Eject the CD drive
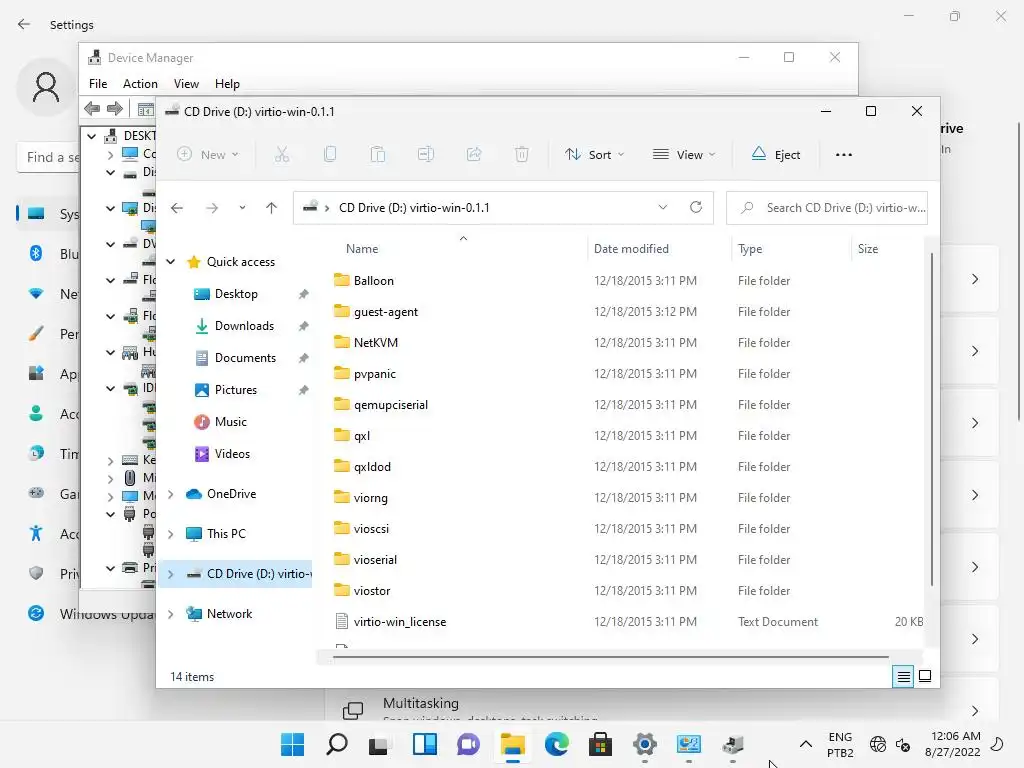This screenshot has width=1024, height=768. pos(776,155)
